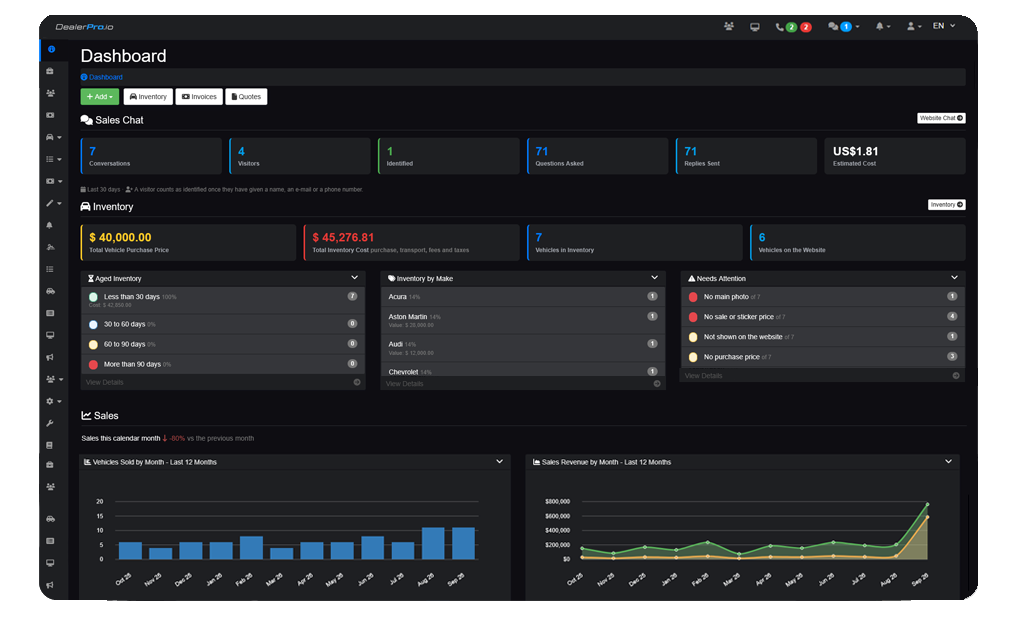
Task: Open View Details under Aged Inventory
Action: [x=104, y=382]
